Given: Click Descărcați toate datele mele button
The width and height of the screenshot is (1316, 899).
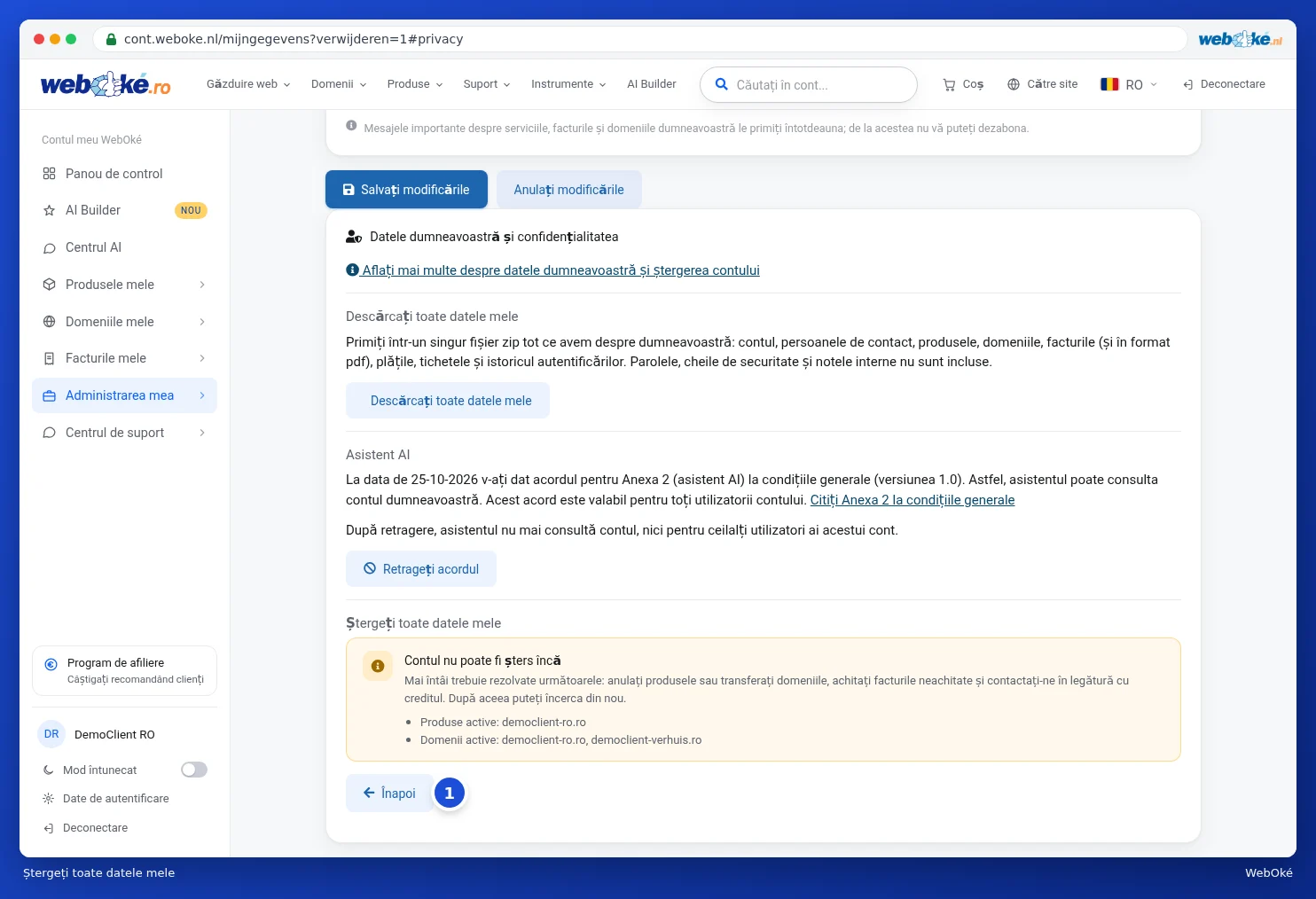Looking at the screenshot, I should [448, 401].
